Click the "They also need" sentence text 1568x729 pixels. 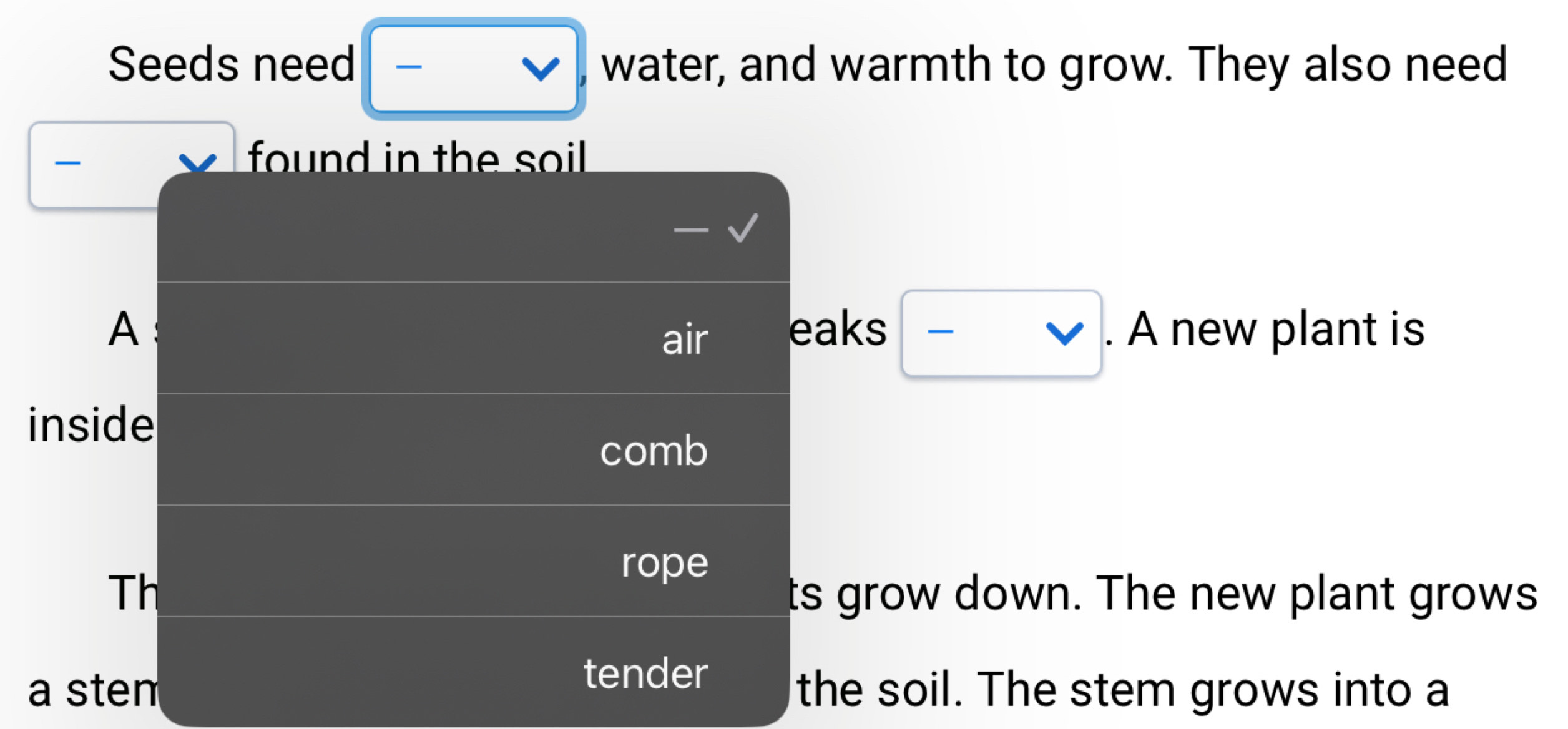(1347, 65)
